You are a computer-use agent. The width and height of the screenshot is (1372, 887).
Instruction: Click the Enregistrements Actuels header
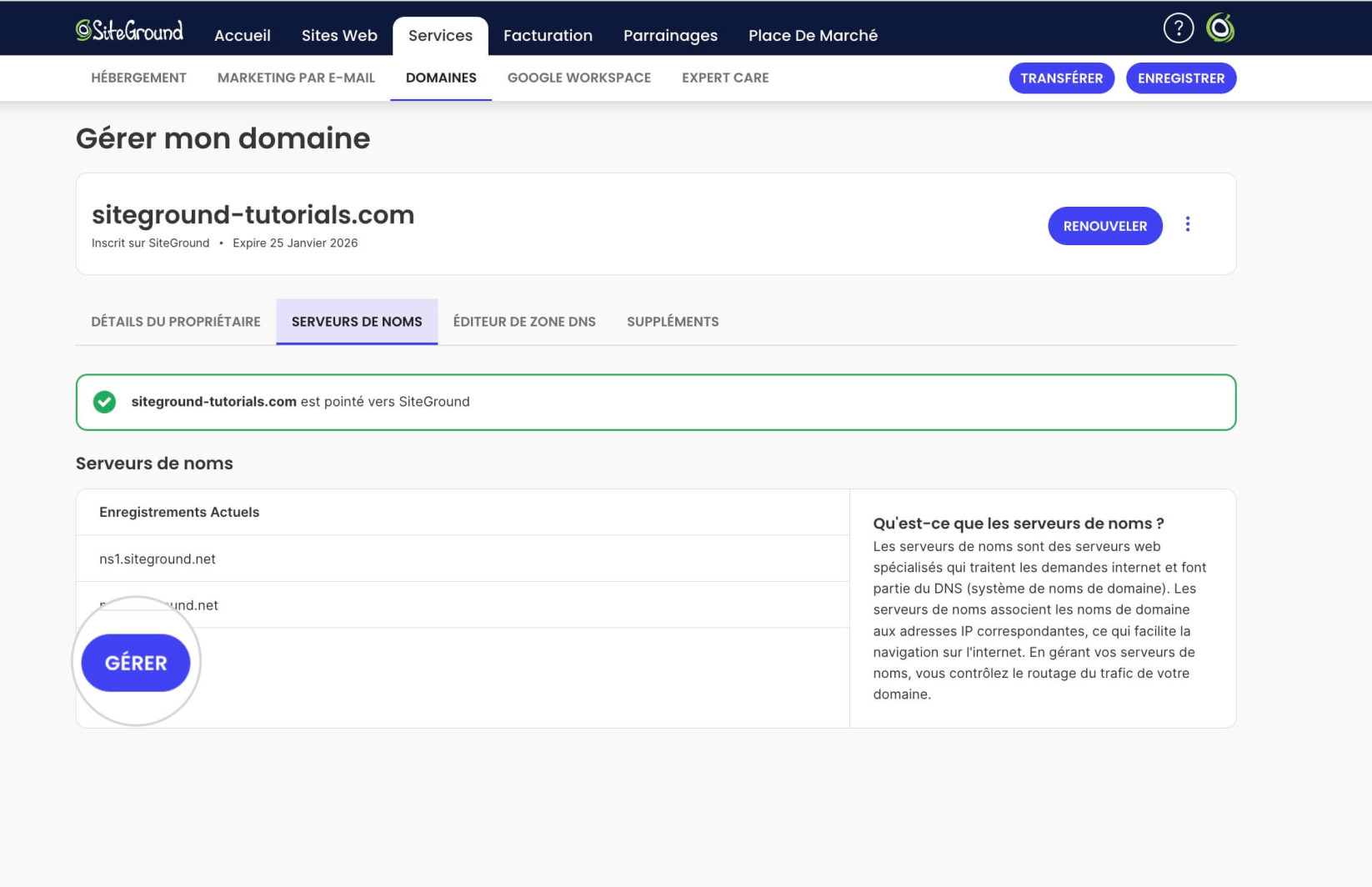pos(179,512)
